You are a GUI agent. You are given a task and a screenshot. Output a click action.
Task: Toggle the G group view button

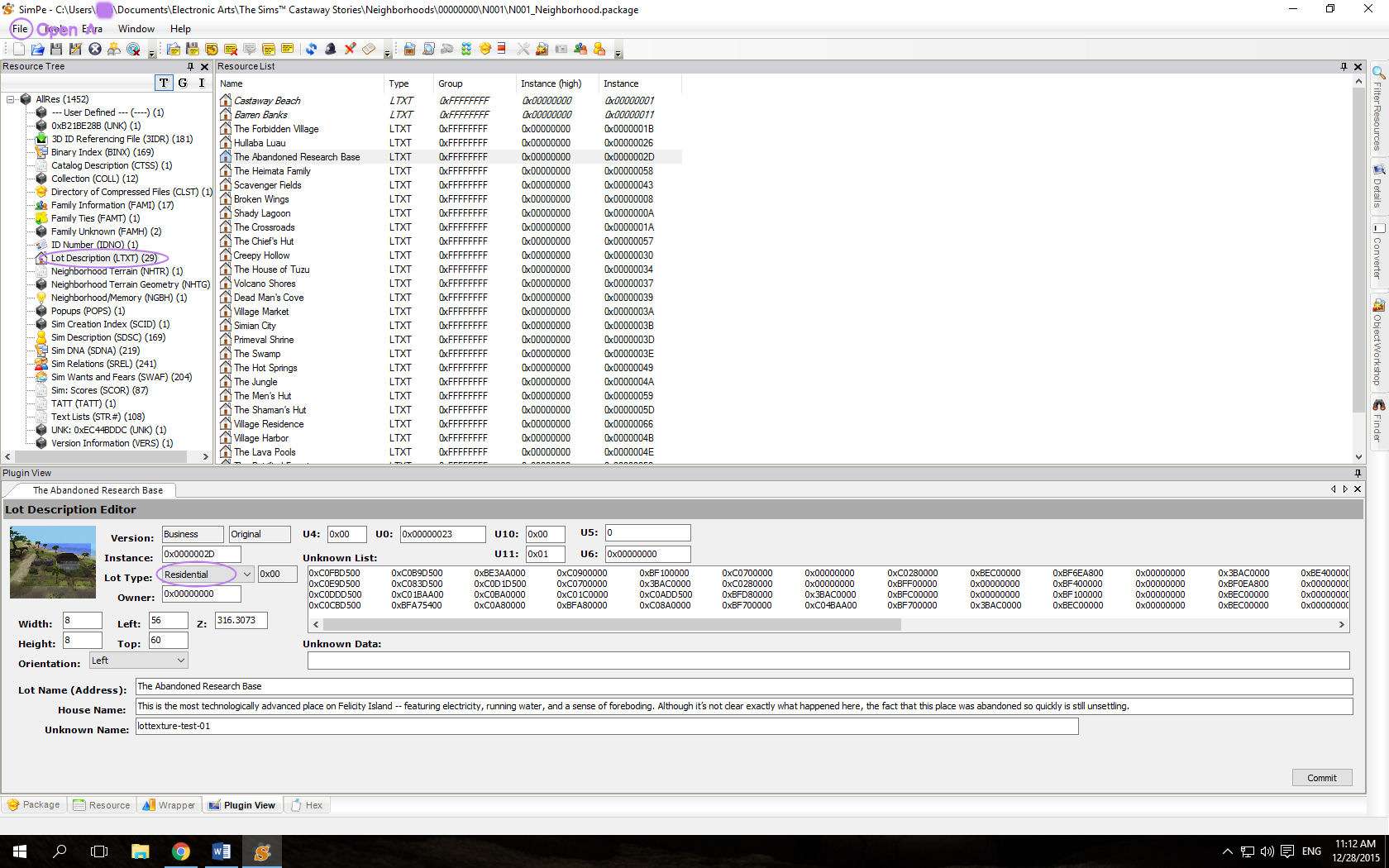(x=183, y=83)
